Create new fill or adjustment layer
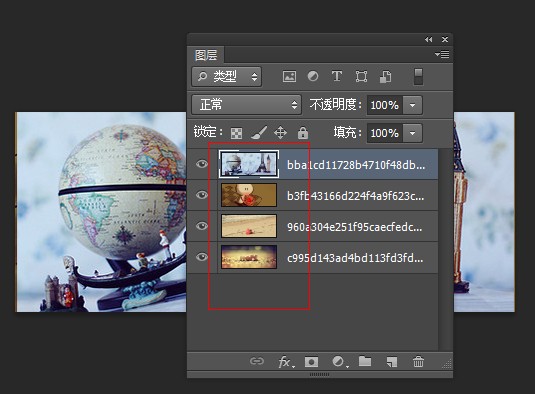Viewport: 535px width, 394px height. click(x=340, y=362)
